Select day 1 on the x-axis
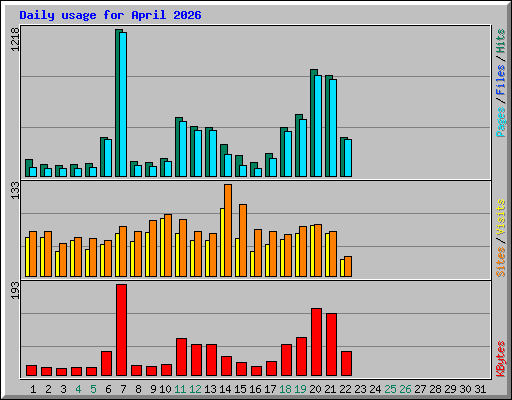512x400 pixels. click(33, 389)
